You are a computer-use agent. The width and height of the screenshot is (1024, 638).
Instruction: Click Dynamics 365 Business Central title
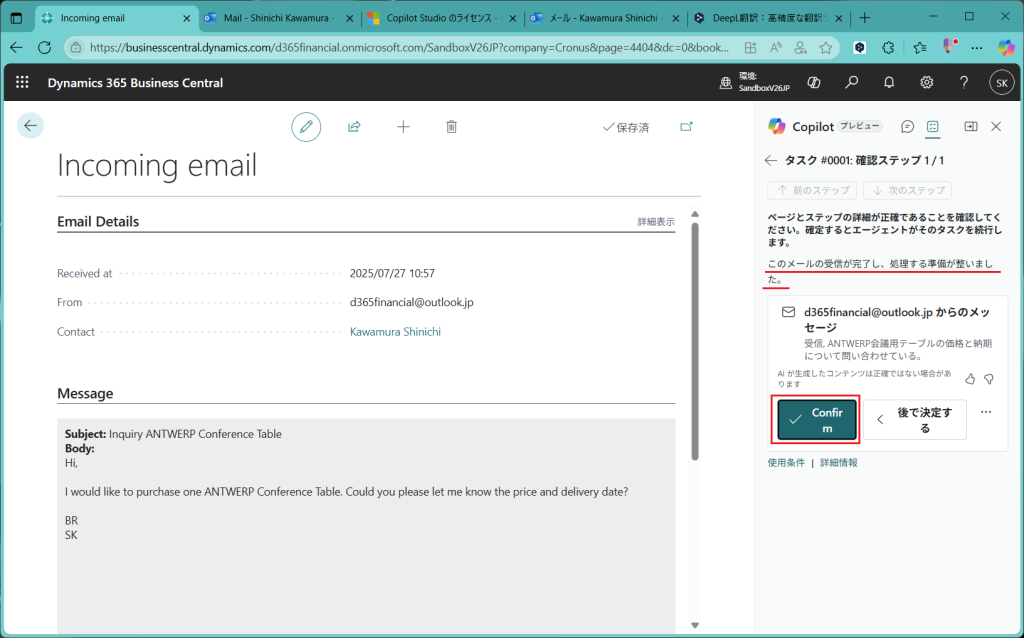[x=135, y=83]
